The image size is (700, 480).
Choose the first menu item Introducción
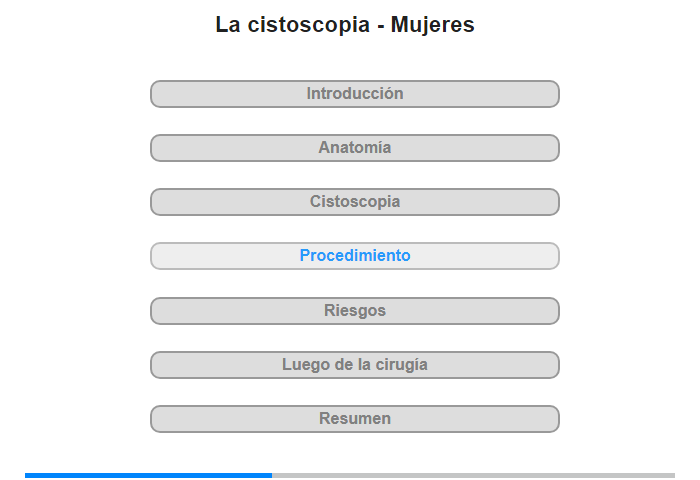pyautogui.click(x=354, y=94)
